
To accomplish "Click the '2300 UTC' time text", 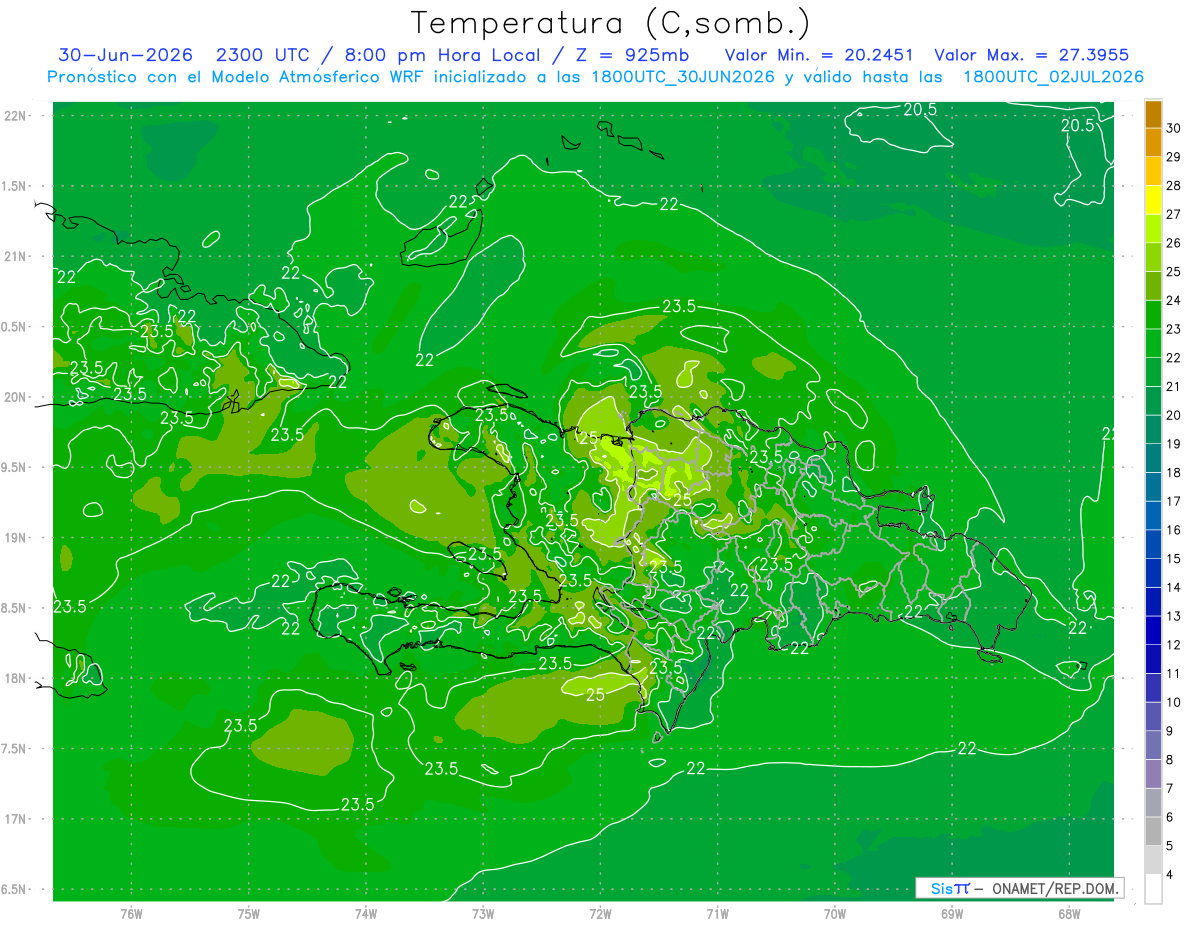I will tap(262, 55).
